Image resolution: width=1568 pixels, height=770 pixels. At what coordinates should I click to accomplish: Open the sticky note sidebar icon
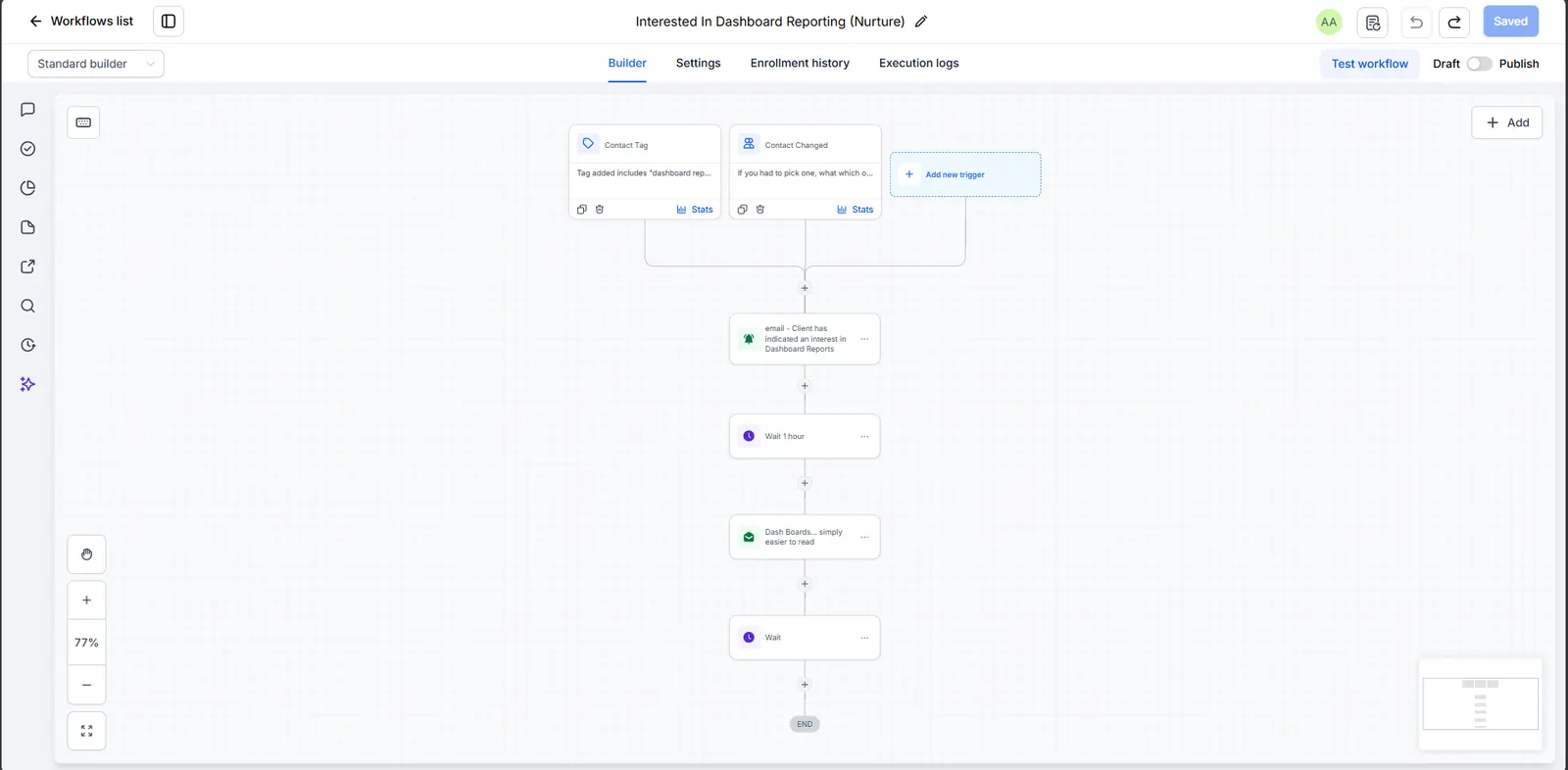pyautogui.click(x=27, y=227)
